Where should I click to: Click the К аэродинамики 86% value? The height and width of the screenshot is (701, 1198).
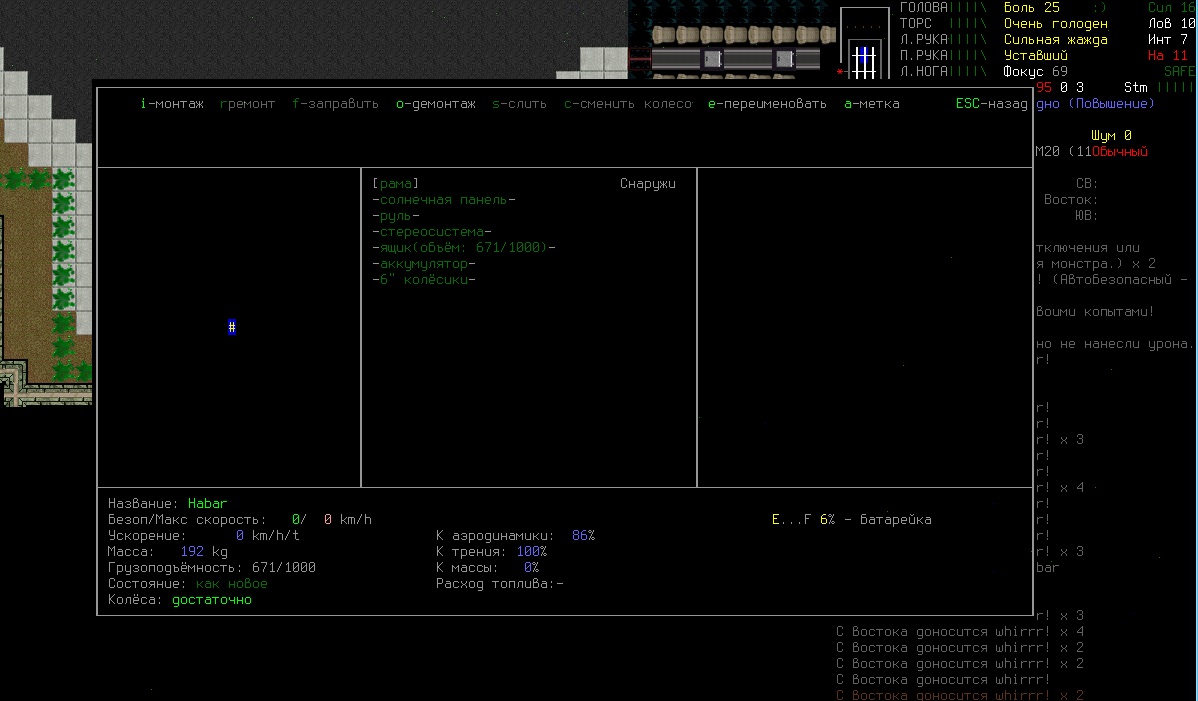pyautogui.click(x=583, y=536)
